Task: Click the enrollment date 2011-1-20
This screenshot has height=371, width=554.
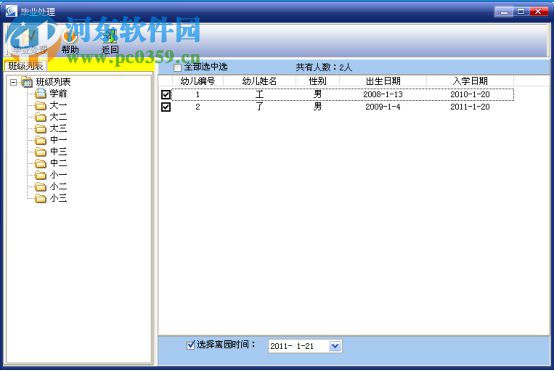Action: pyautogui.click(x=470, y=107)
